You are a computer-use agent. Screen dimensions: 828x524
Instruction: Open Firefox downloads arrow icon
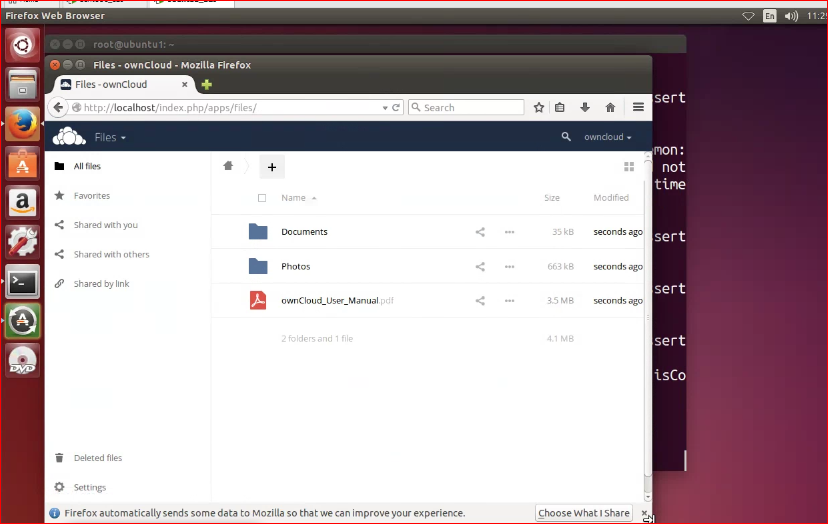pos(585,107)
